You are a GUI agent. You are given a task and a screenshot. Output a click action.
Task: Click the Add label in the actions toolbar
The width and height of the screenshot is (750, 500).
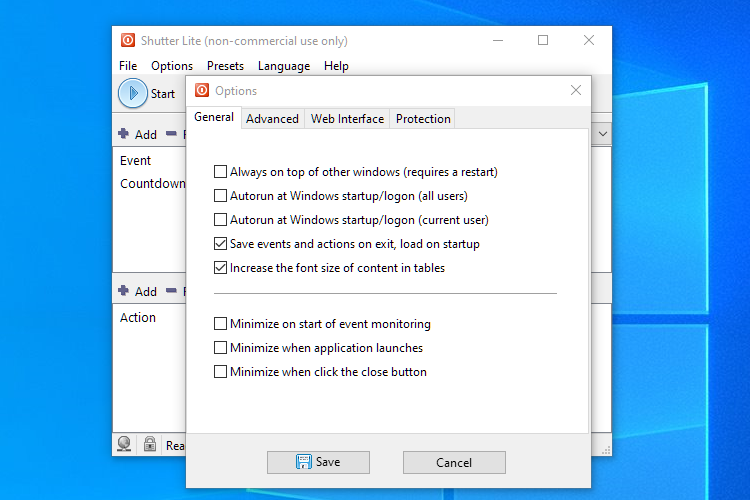click(146, 291)
